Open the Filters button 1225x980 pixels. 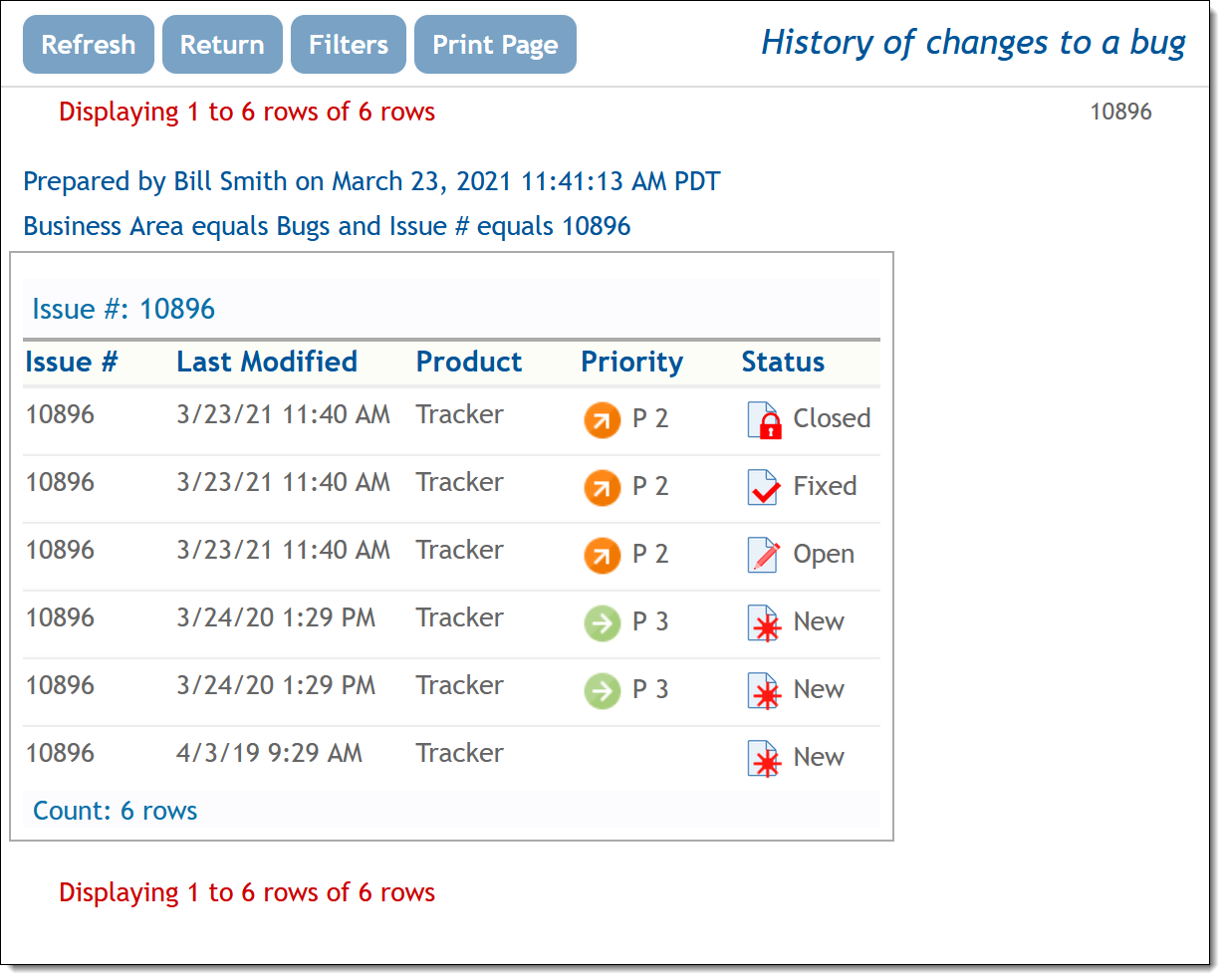pos(348,45)
